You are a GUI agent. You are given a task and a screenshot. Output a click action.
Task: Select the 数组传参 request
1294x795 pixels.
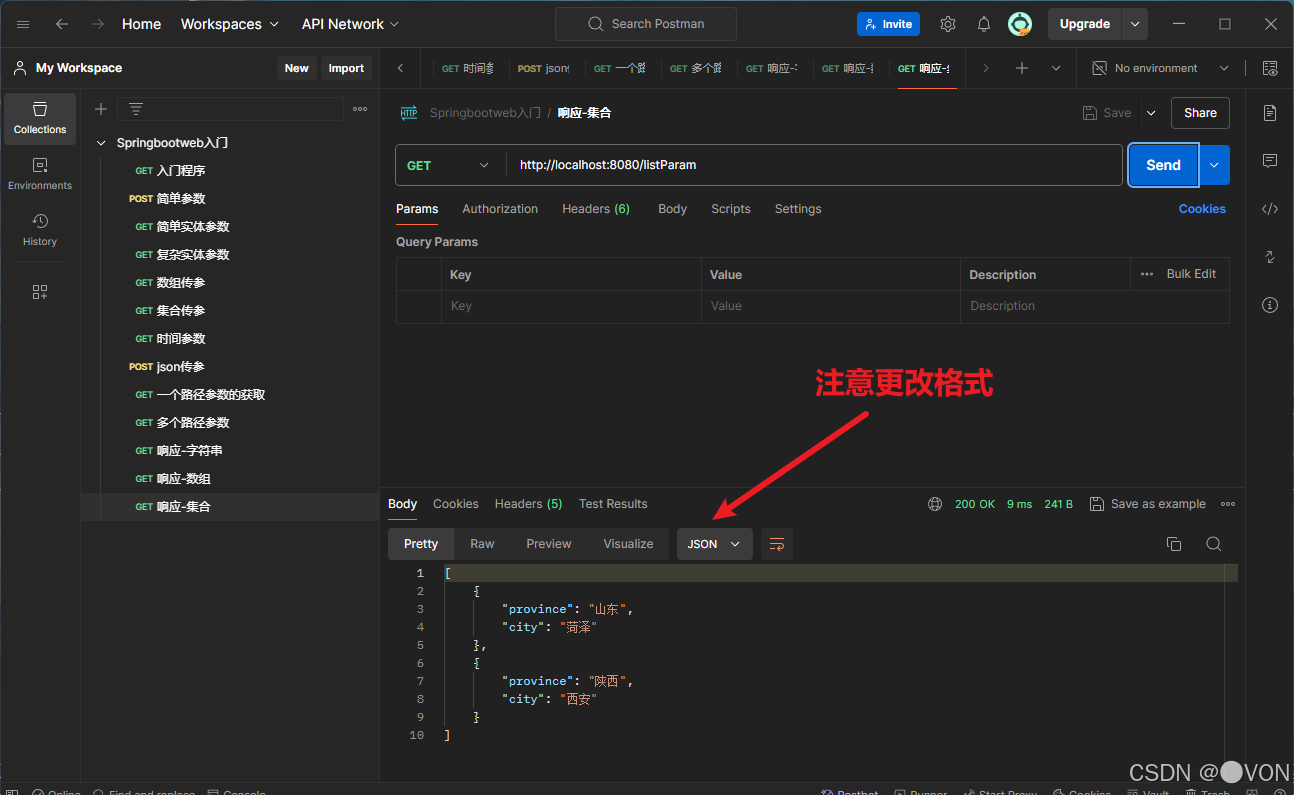coord(181,283)
